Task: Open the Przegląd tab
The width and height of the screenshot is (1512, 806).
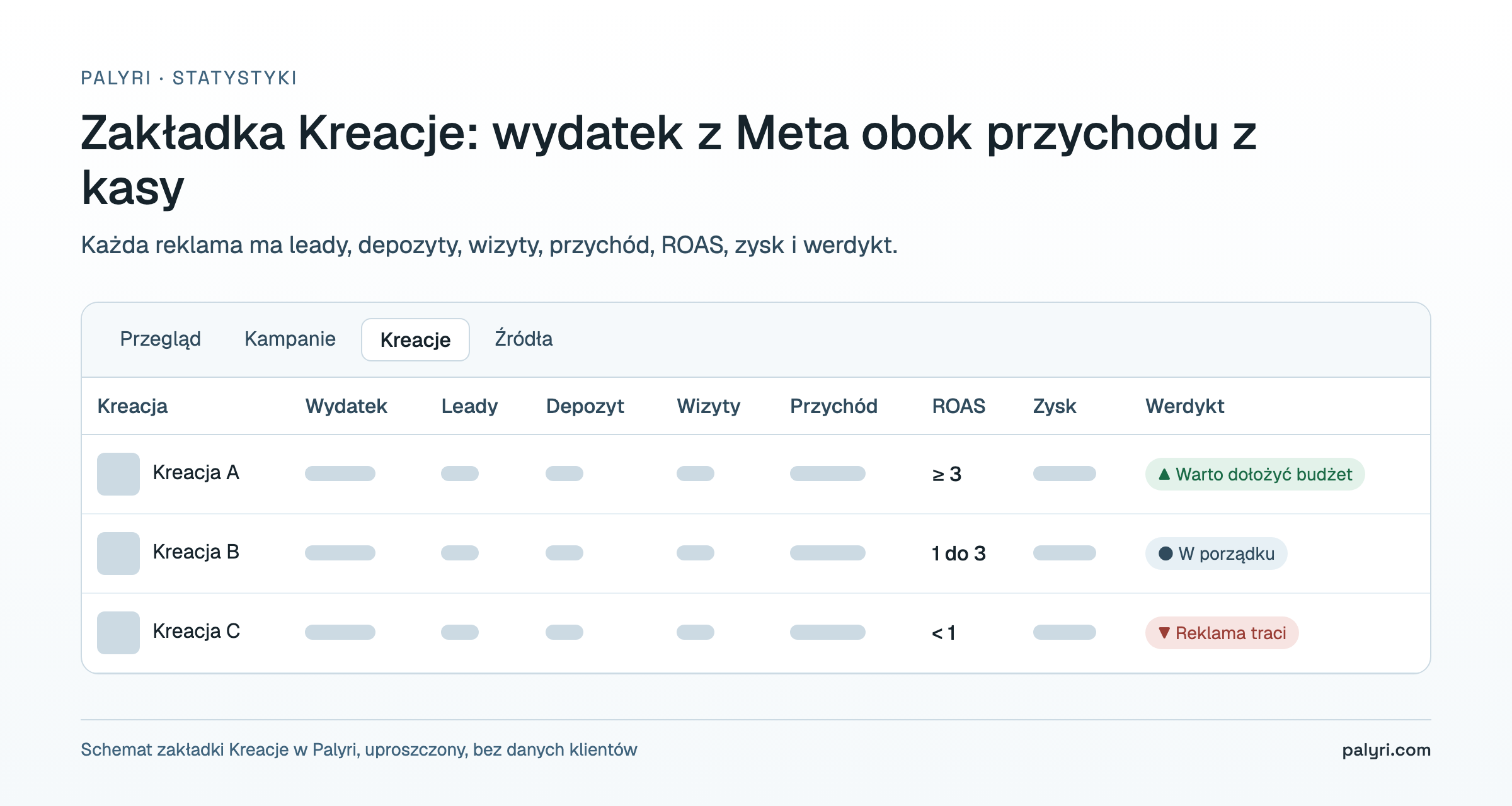Action: (x=161, y=339)
